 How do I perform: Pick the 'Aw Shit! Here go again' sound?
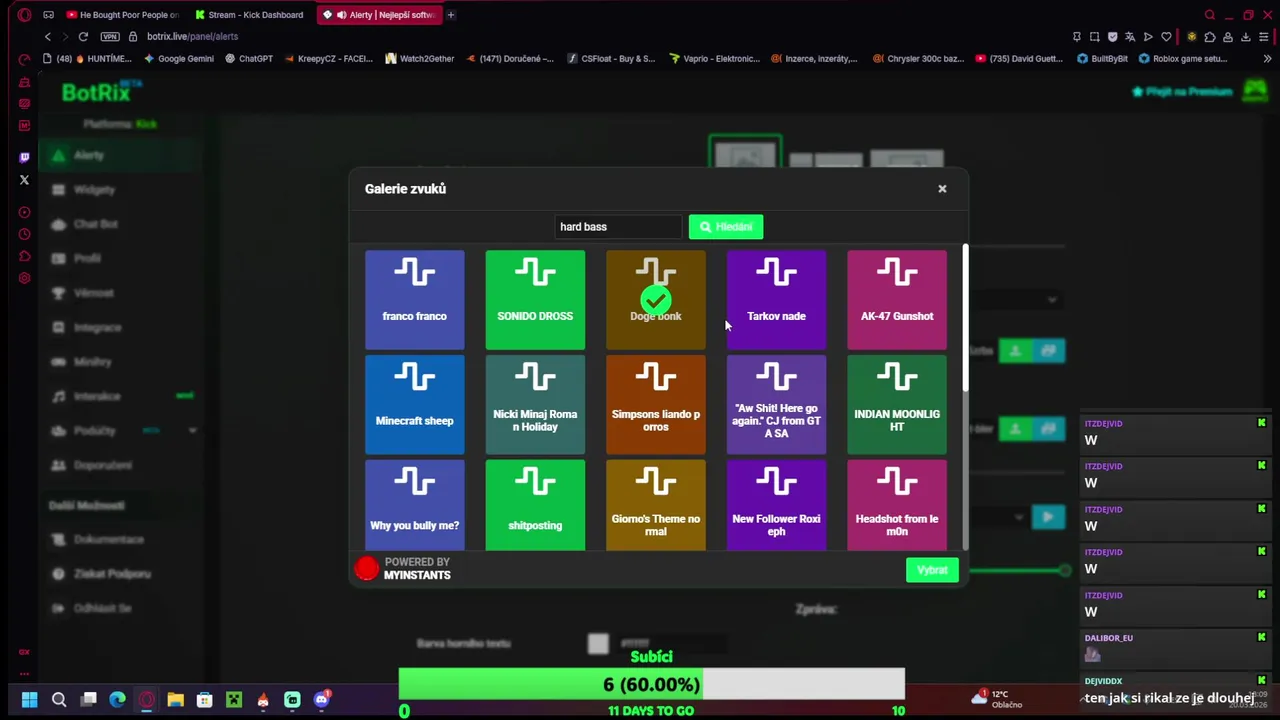[776, 405]
